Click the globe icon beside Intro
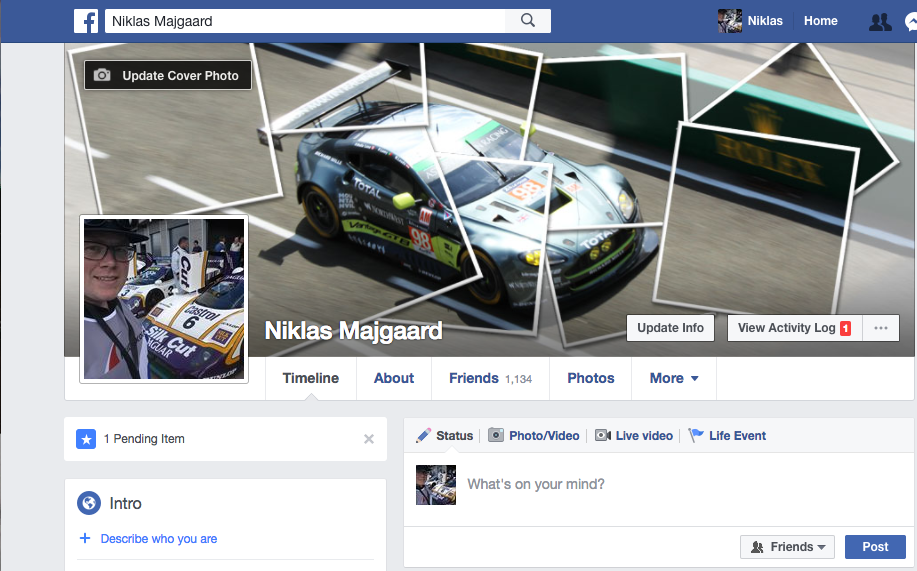The height and width of the screenshot is (571, 917). click(x=90, y=503)
